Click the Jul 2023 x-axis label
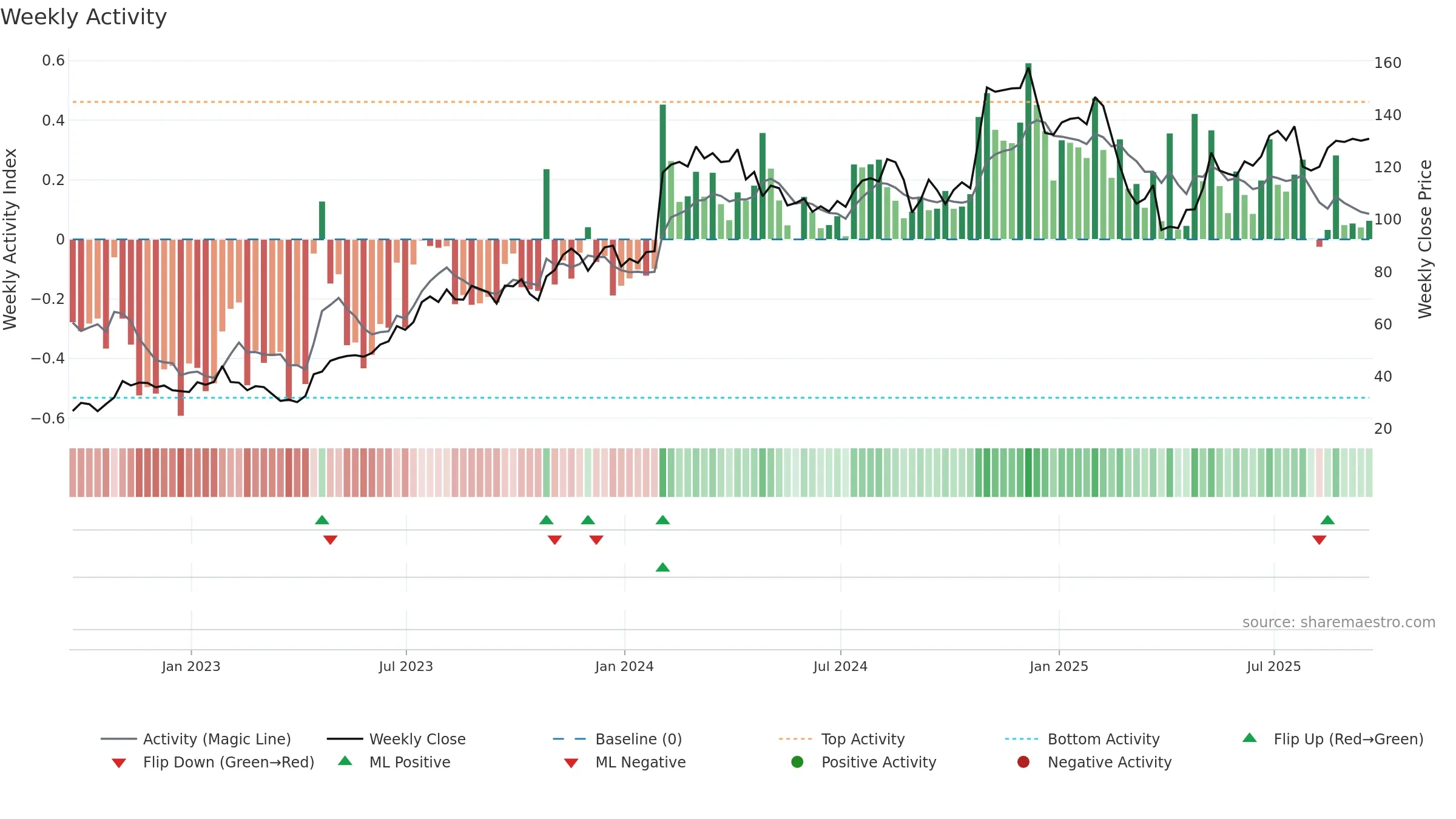Screen dimensions: 1456x819 406,667
